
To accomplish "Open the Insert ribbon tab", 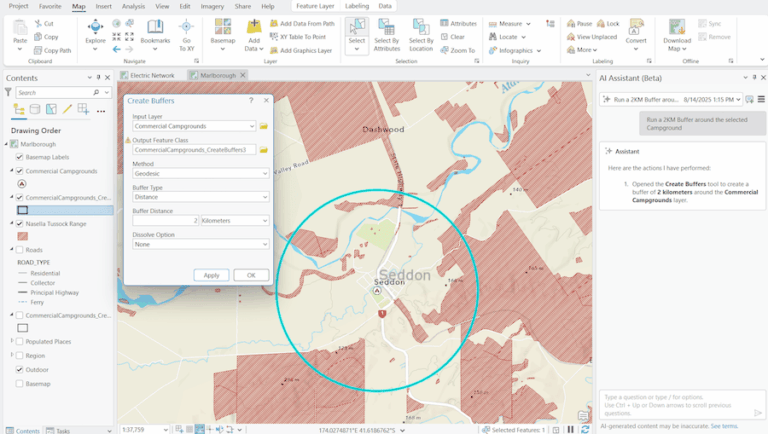I will click(x=103, y=6).
